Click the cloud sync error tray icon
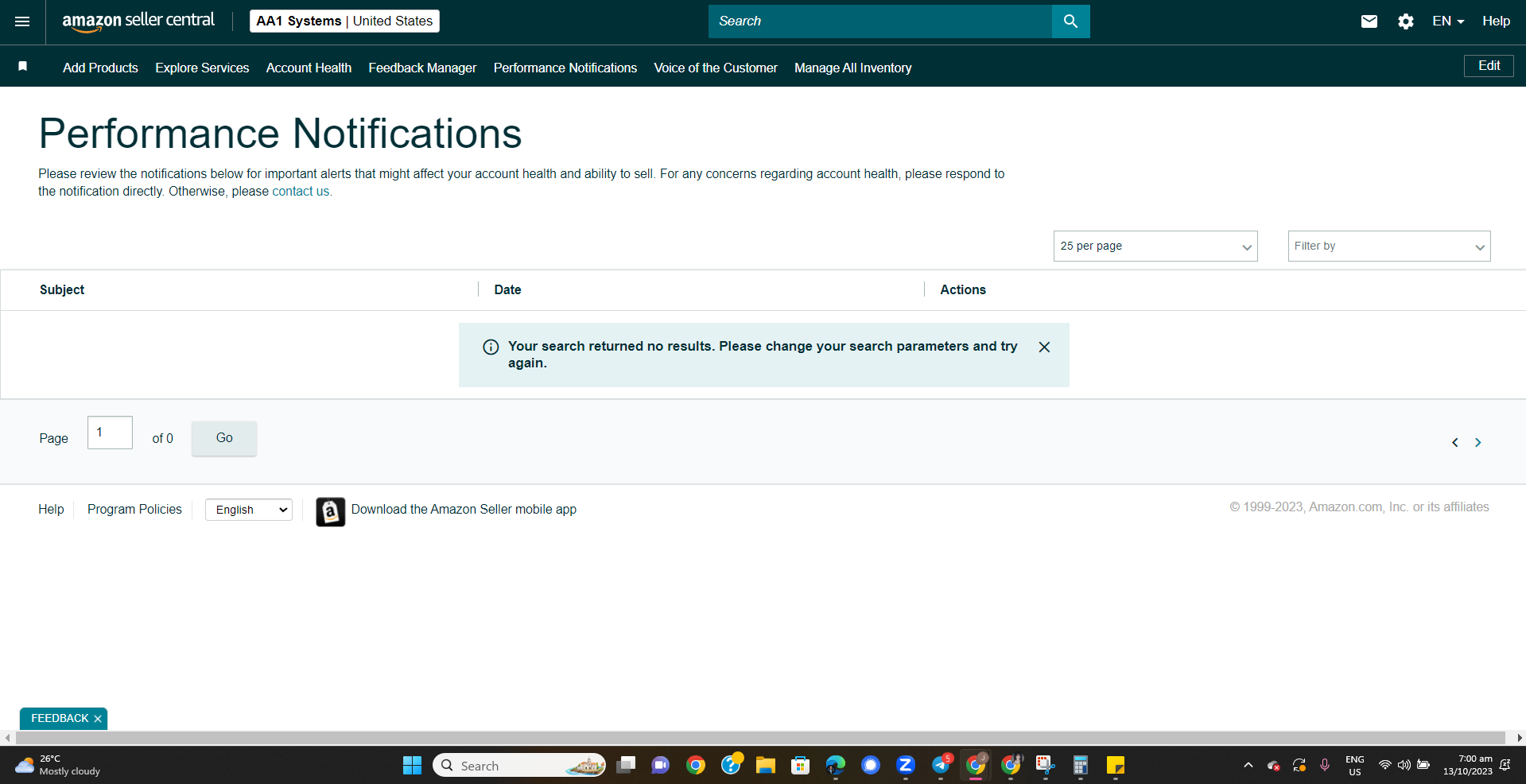Screen dimensions: 1526x784 pos(1273,765)
